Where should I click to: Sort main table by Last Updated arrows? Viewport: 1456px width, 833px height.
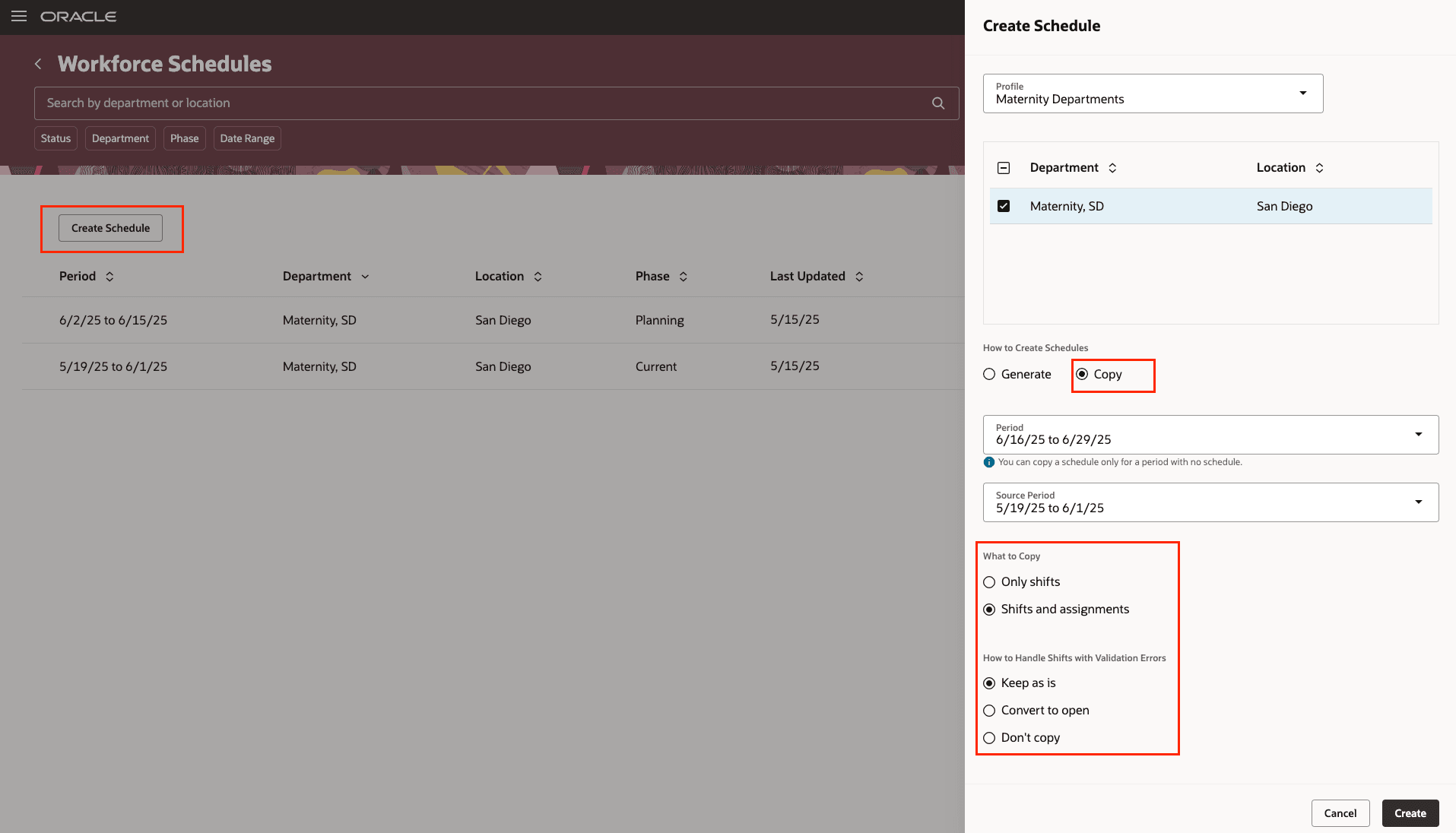click(859, 277)
